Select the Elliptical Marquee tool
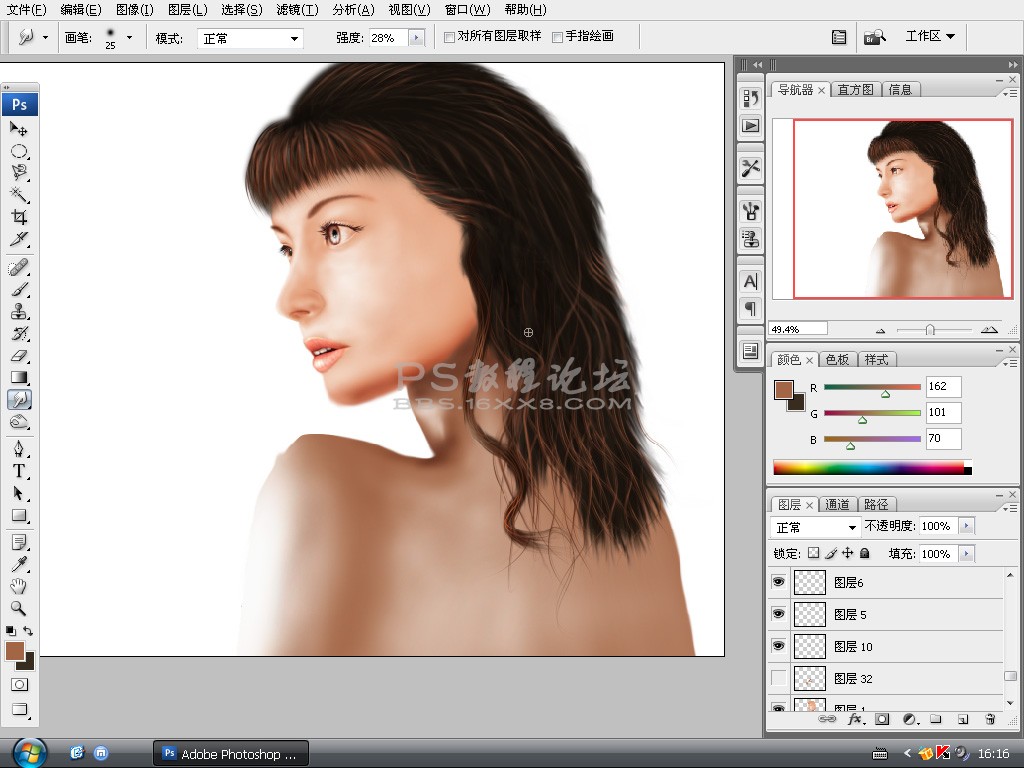Screen dimensions: 1024x768 (x=19, y=151)
